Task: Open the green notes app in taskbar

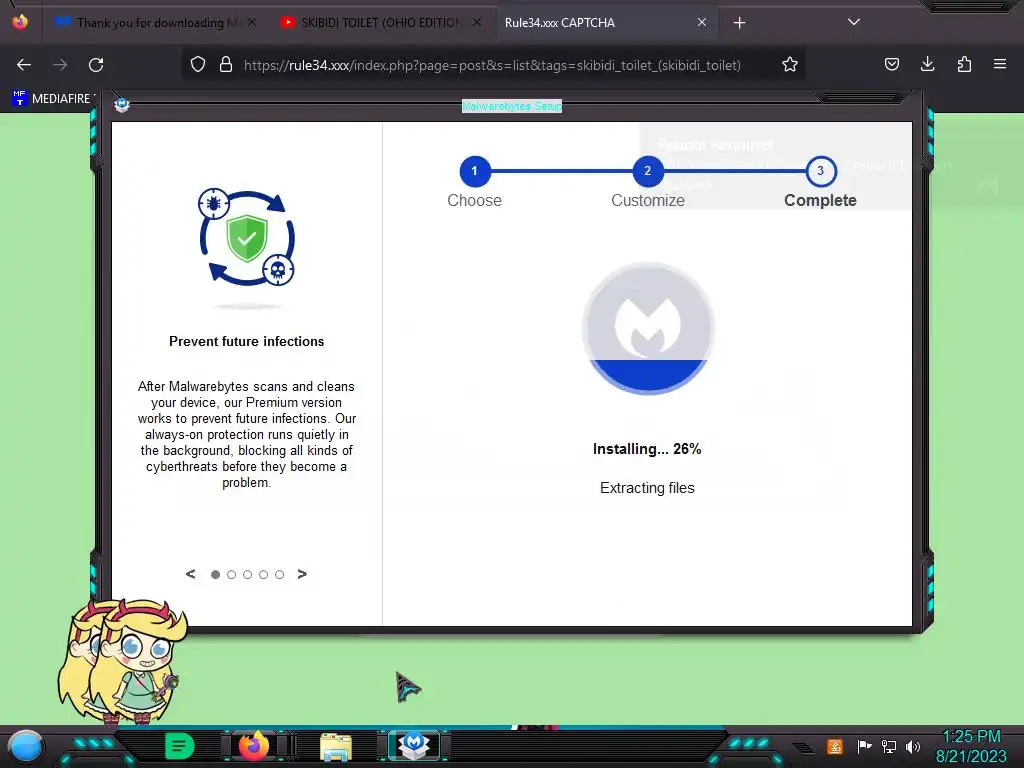Action: (x=179, y=746)
